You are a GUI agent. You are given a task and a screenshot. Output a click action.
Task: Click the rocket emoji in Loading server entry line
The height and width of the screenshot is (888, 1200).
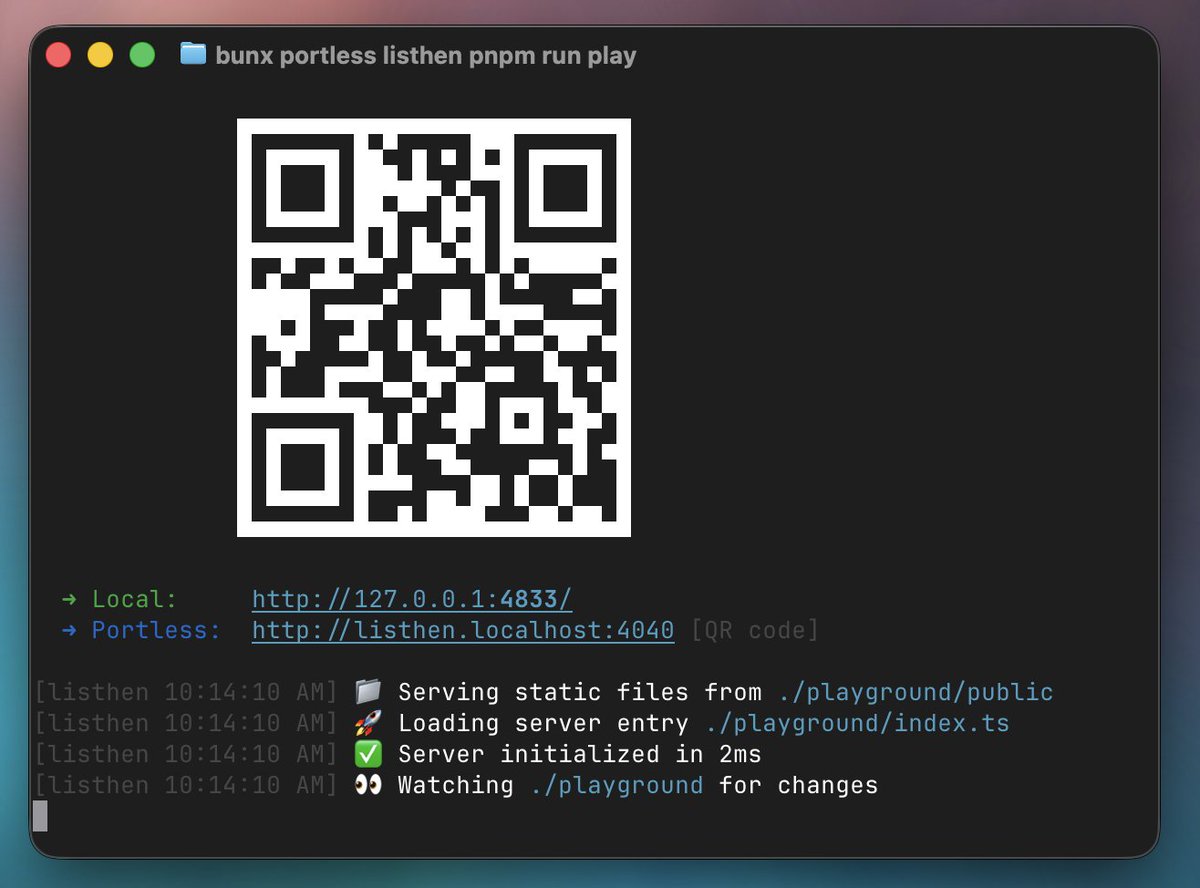[368, 723]
